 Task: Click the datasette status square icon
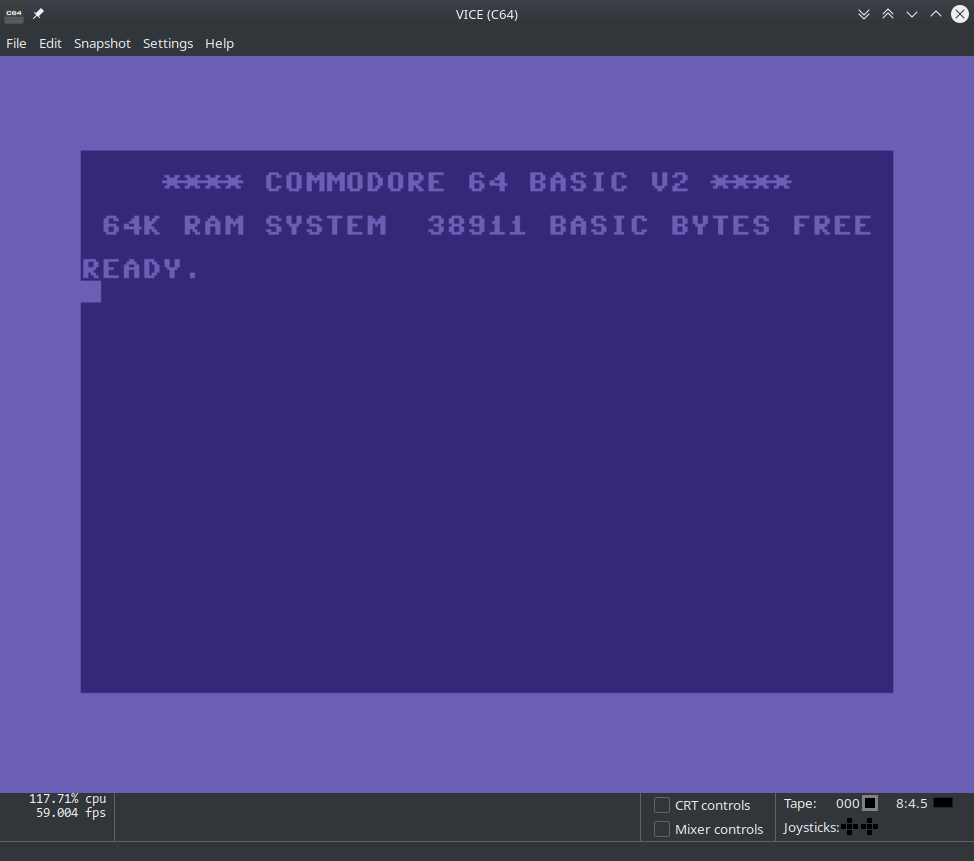(869, 803)
